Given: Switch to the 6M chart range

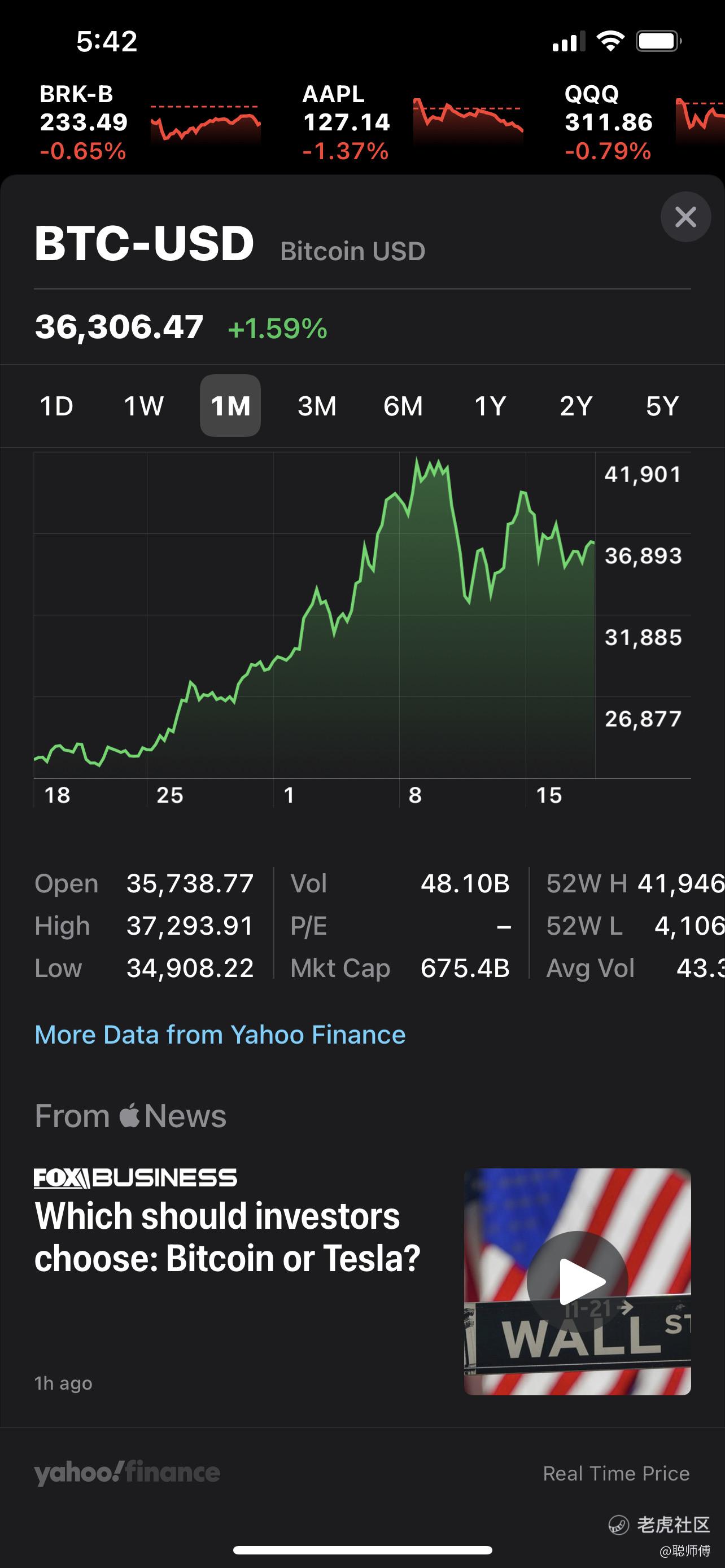Looking at the screenshot, I should click(x=403, y=406).
